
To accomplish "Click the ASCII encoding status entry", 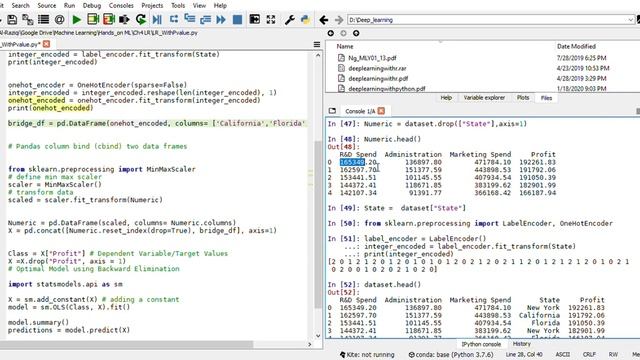I will coord(562,355).
